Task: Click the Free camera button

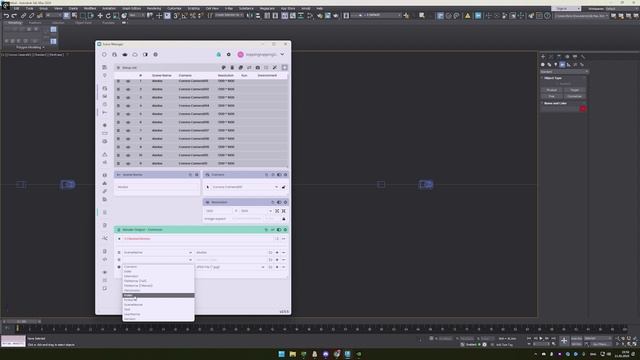Action: [x=551, y=96]
